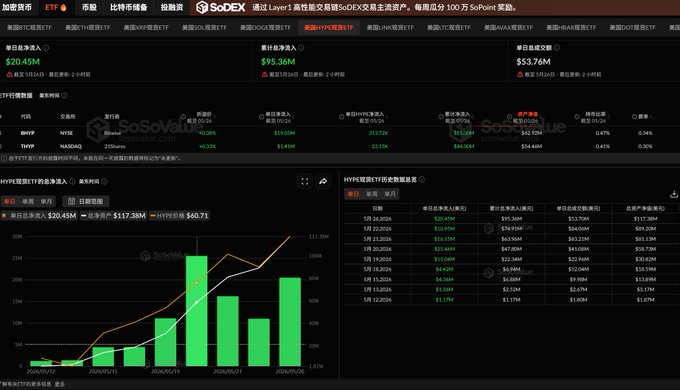This screenshot has height=390, width=680.
Task: Click the $25.46M cell in history table
Action: point(445,249)
